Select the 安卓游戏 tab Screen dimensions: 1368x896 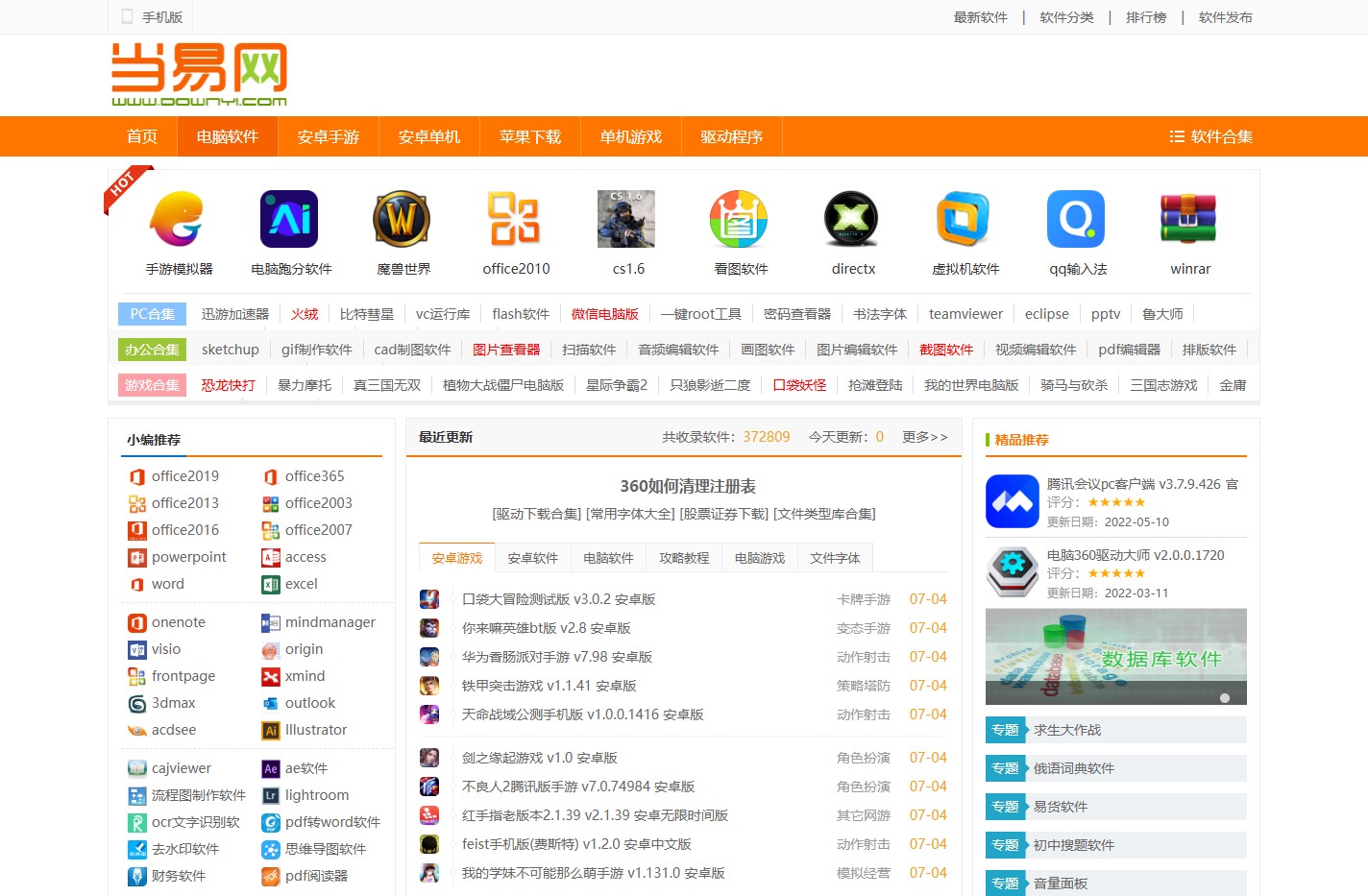coord(457,558)
